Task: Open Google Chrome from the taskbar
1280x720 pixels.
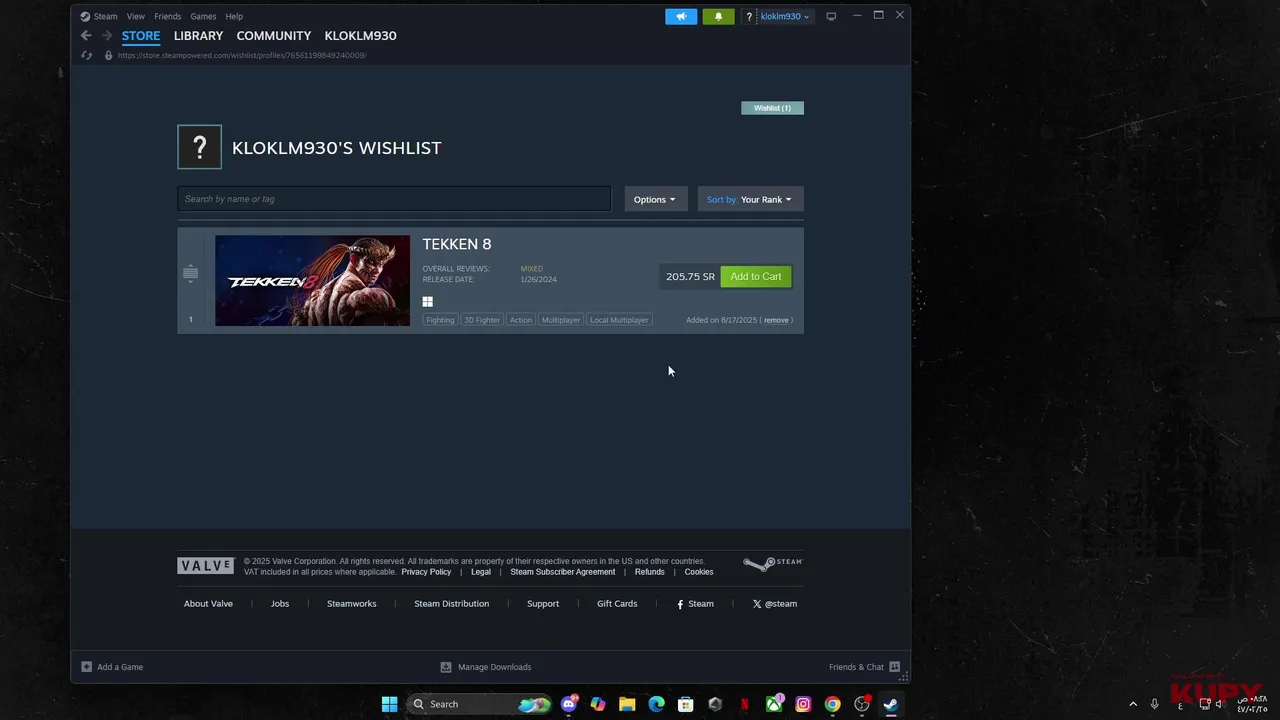Action: pyautogui.click(x=832, y=704)
